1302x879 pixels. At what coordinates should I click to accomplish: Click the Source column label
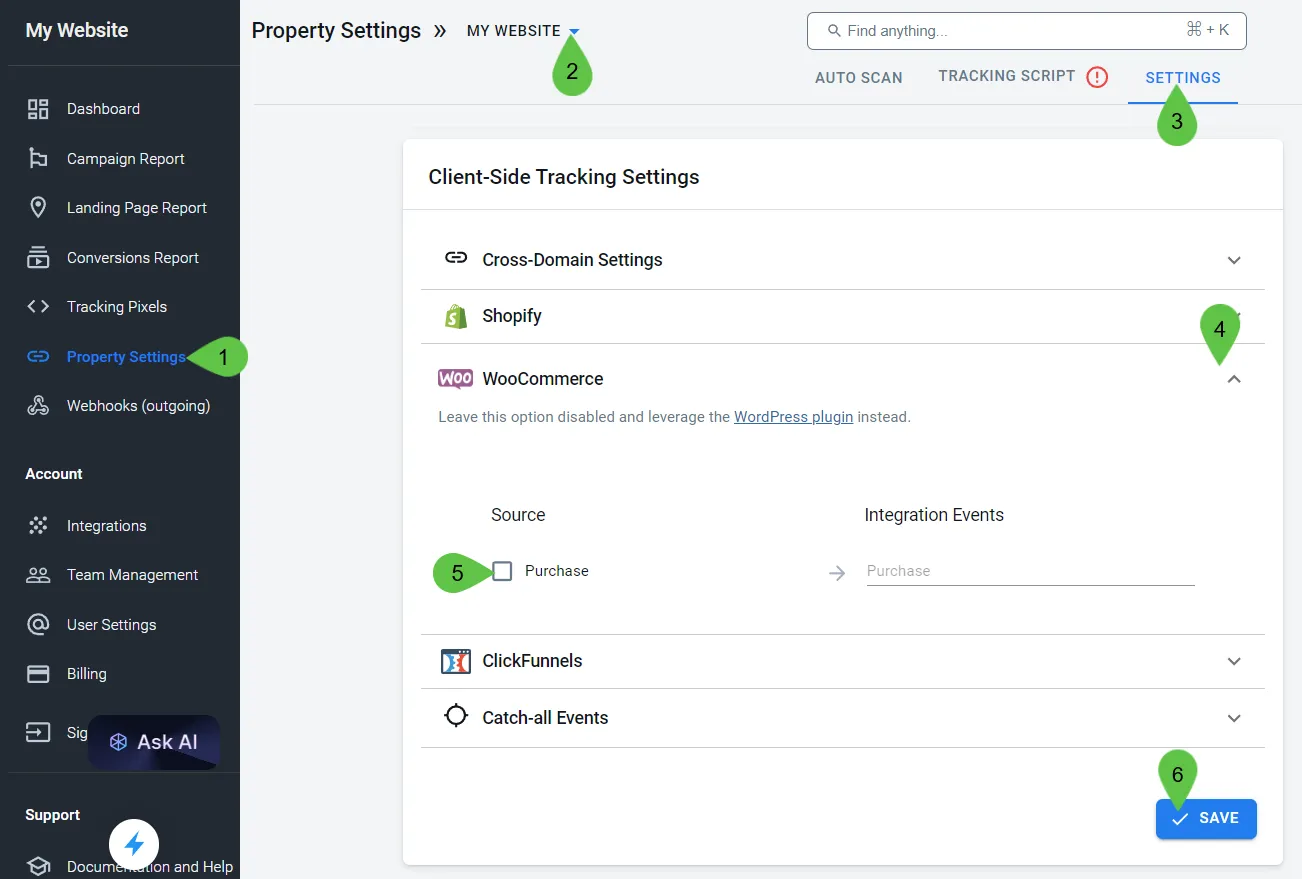coord(518,515)
